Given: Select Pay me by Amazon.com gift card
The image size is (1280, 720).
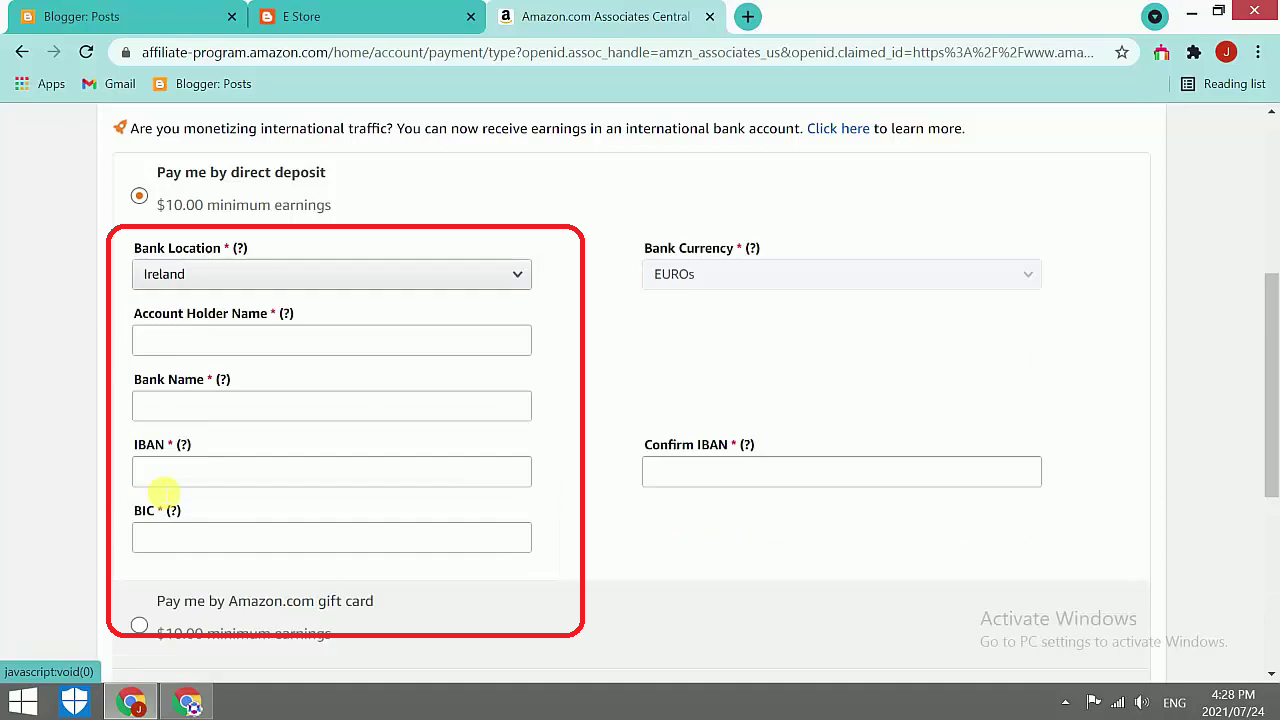Looking at the screenshot, I should [139, 626].
